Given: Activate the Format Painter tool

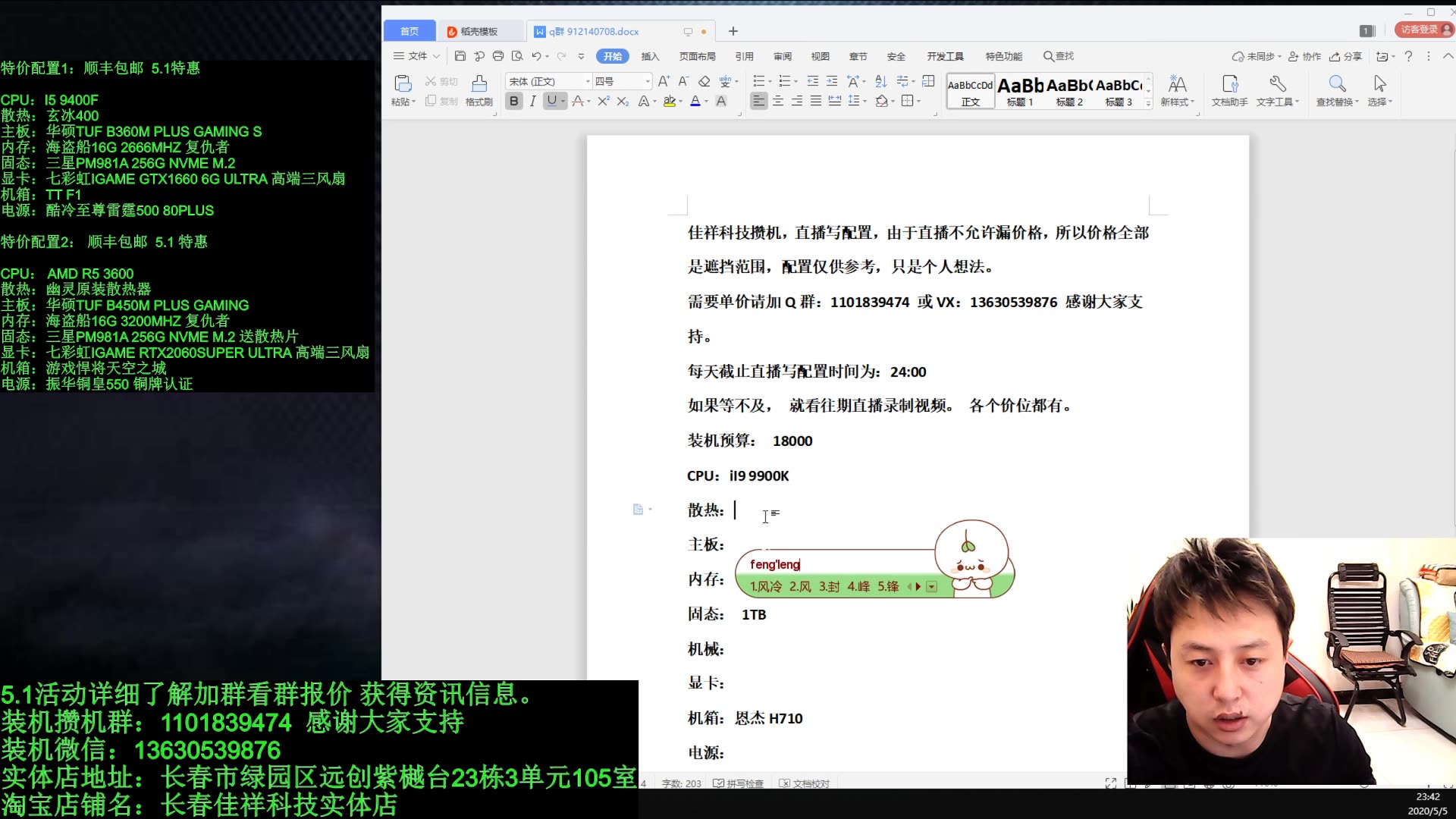Looking at the screenshot, I should [x=479, y=90].
